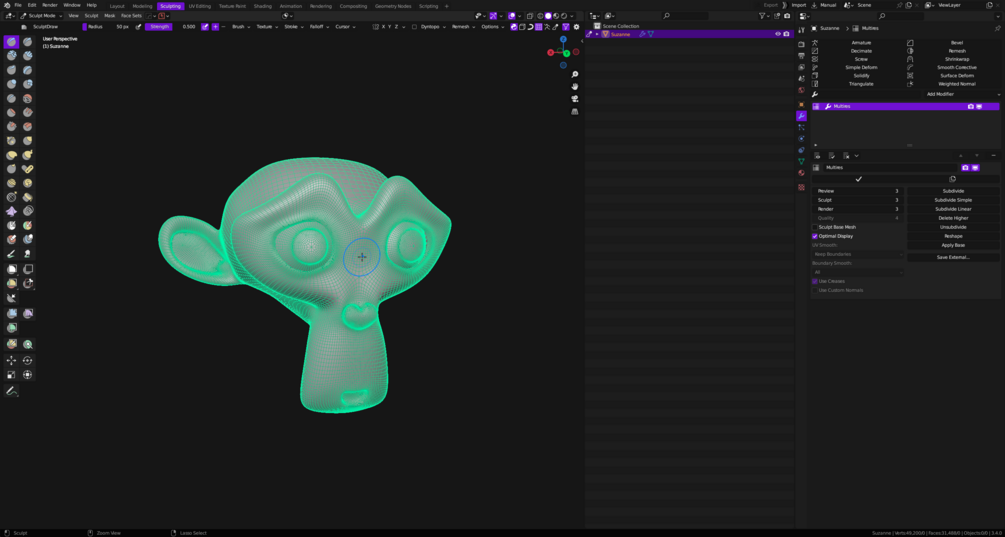Image resolution: width=1005 pixels, height=537 pixels.
Task: Toggle the Dyntopo checkbox
Action: click(414, 27)
